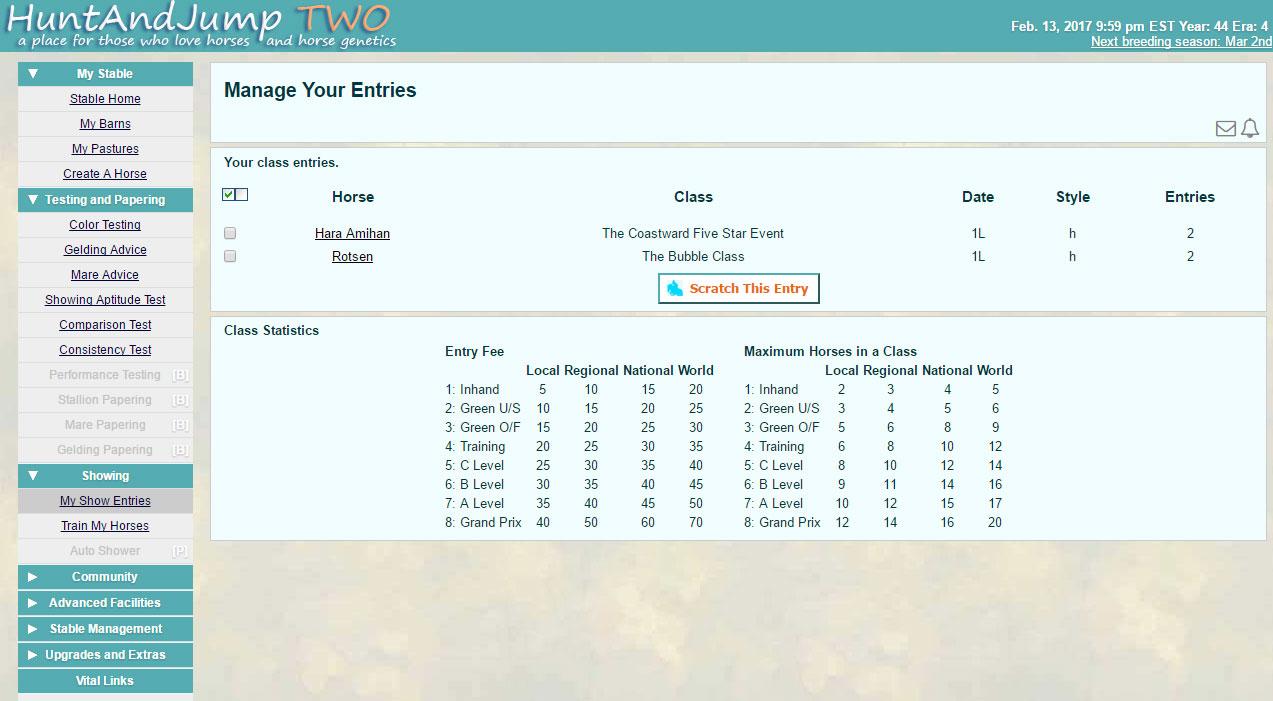Collapse the Testing and Papering section
This screenshot has width=1273, height=701.
click(x=105, y=200)
